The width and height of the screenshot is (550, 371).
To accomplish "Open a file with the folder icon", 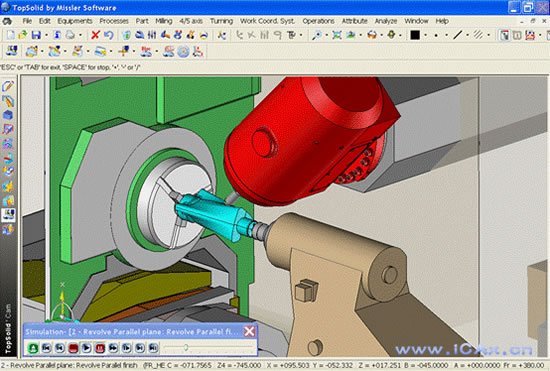I will coord(23,35).
